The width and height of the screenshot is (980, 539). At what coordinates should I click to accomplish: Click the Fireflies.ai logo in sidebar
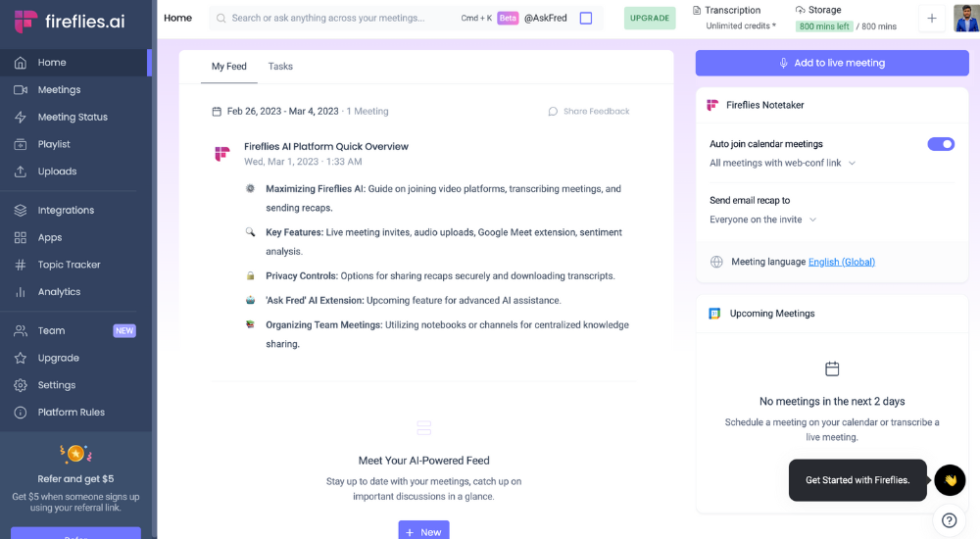[70, 21]
